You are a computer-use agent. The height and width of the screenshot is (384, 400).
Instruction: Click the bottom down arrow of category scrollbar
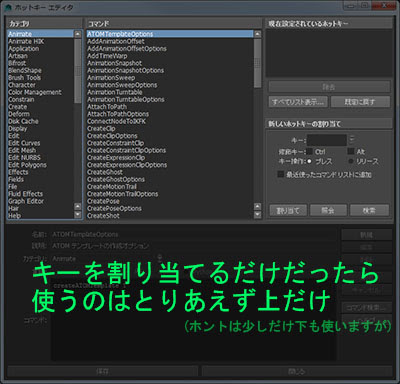tap(78, 215)
